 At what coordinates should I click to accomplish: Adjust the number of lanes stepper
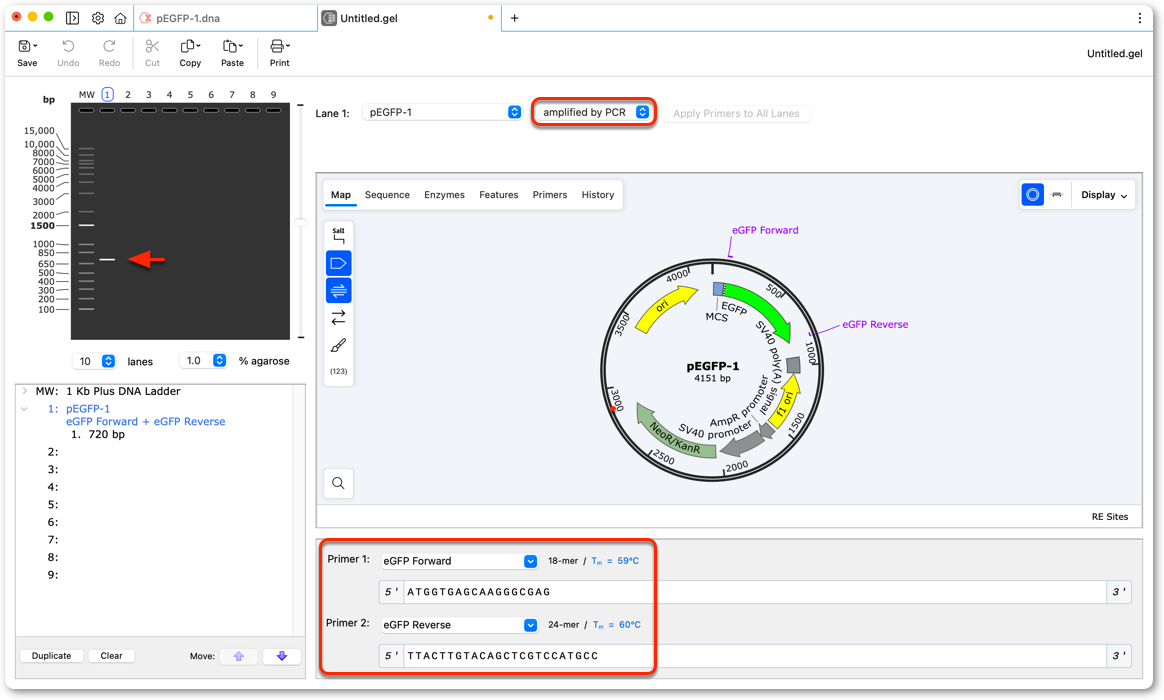[x=108, y=361]
